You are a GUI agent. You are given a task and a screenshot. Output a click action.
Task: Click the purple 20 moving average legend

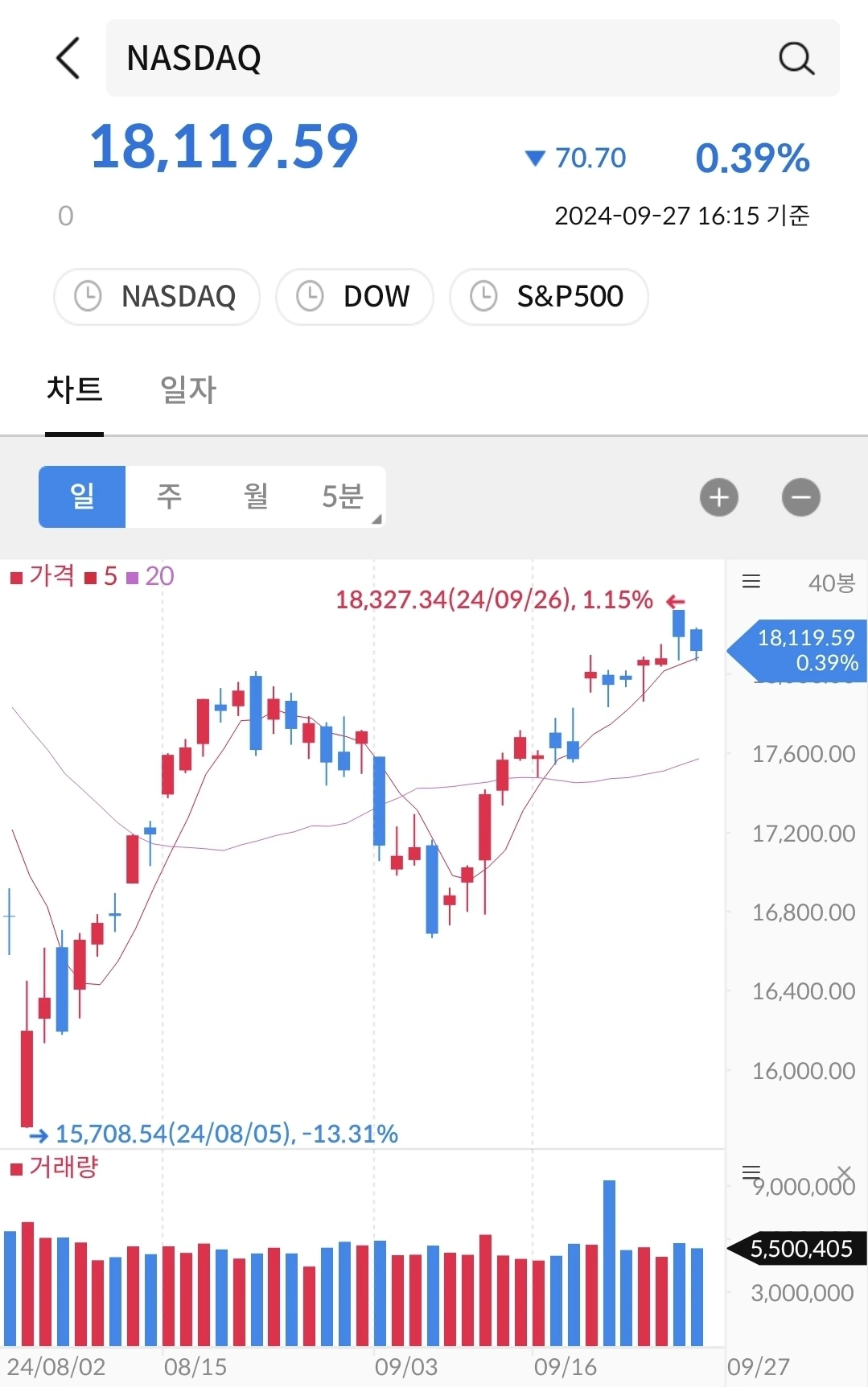click(x=150, y=576)
